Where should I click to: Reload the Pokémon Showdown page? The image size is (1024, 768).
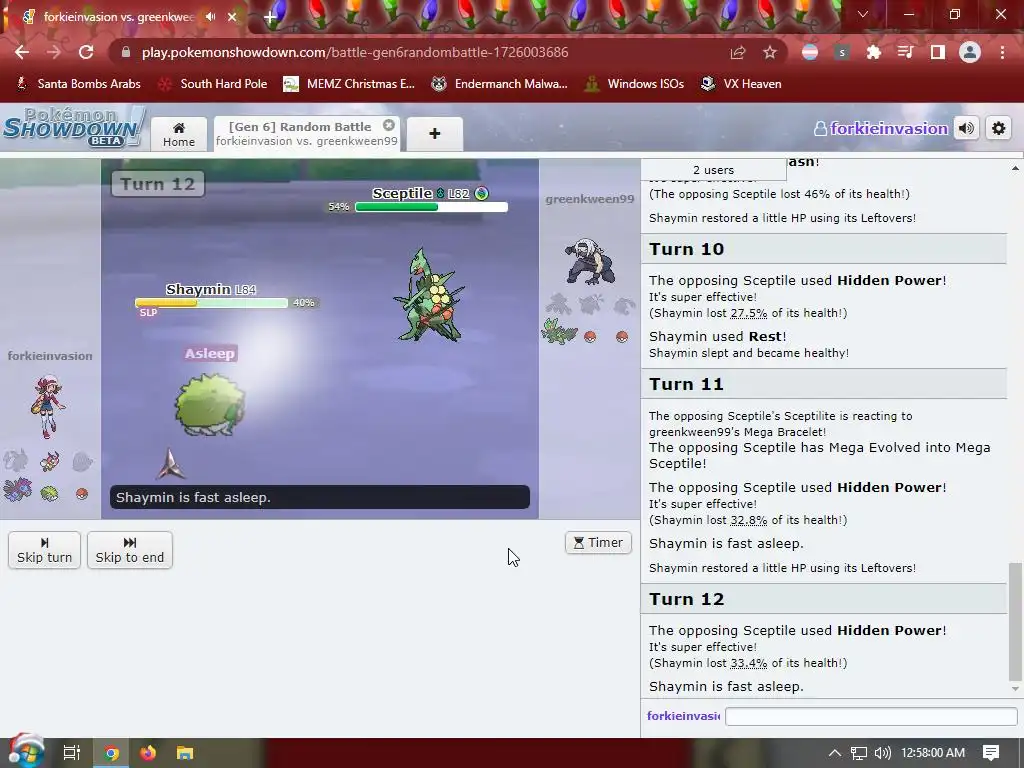pyautogui.click(x=86, y=52)
